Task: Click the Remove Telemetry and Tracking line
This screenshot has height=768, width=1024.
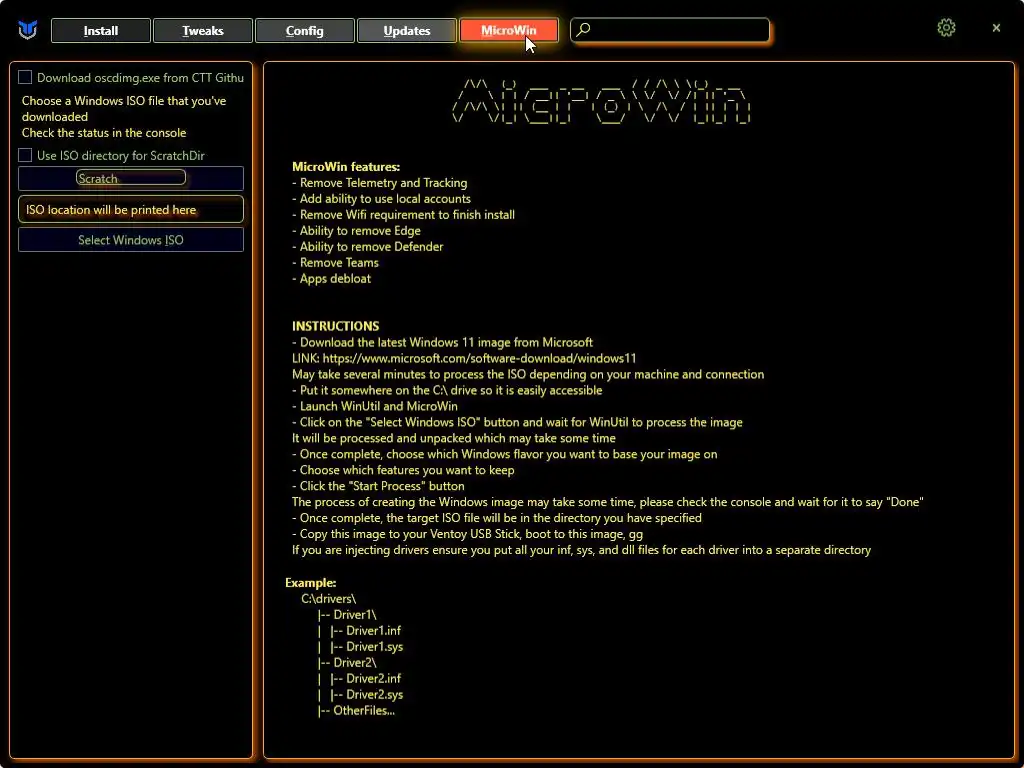Action: [x=379, y=183]
